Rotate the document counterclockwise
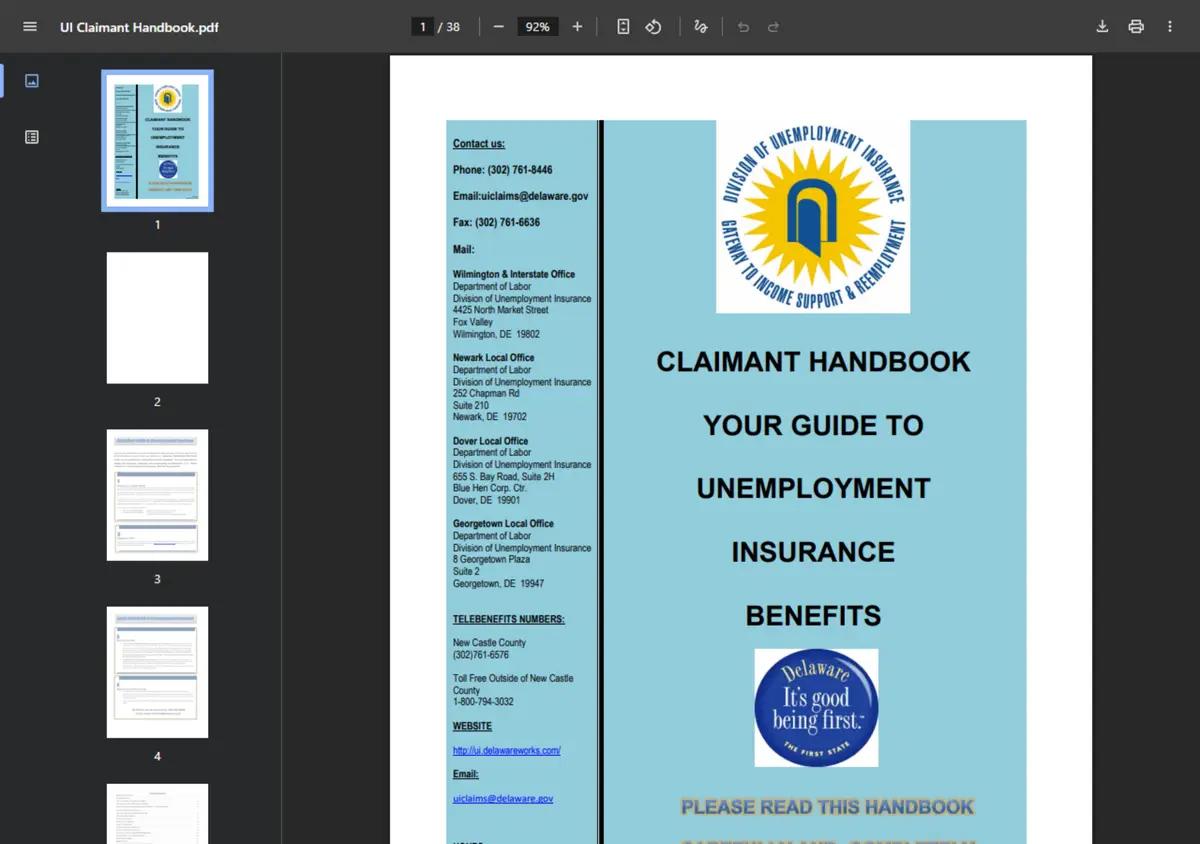The height and width of the screenshot is (844, 1200). [653, 27]
